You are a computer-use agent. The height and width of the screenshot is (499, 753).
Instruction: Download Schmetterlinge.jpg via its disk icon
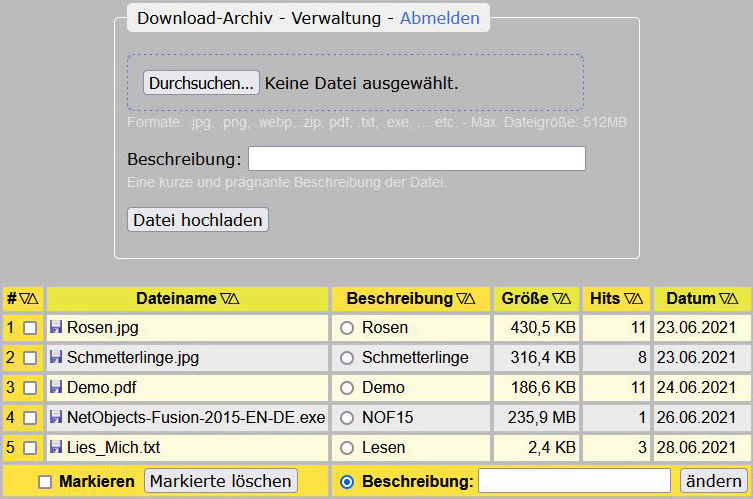[56, 357]
